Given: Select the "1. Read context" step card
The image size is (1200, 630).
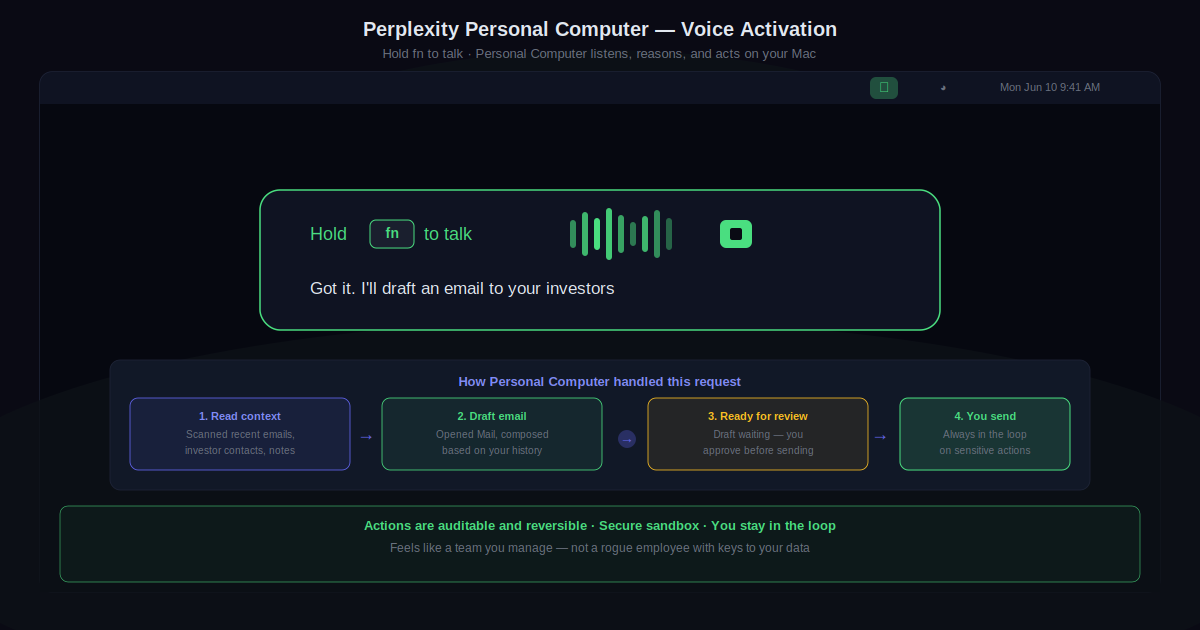Looking at the screenshot, I should tap(240, 434).
